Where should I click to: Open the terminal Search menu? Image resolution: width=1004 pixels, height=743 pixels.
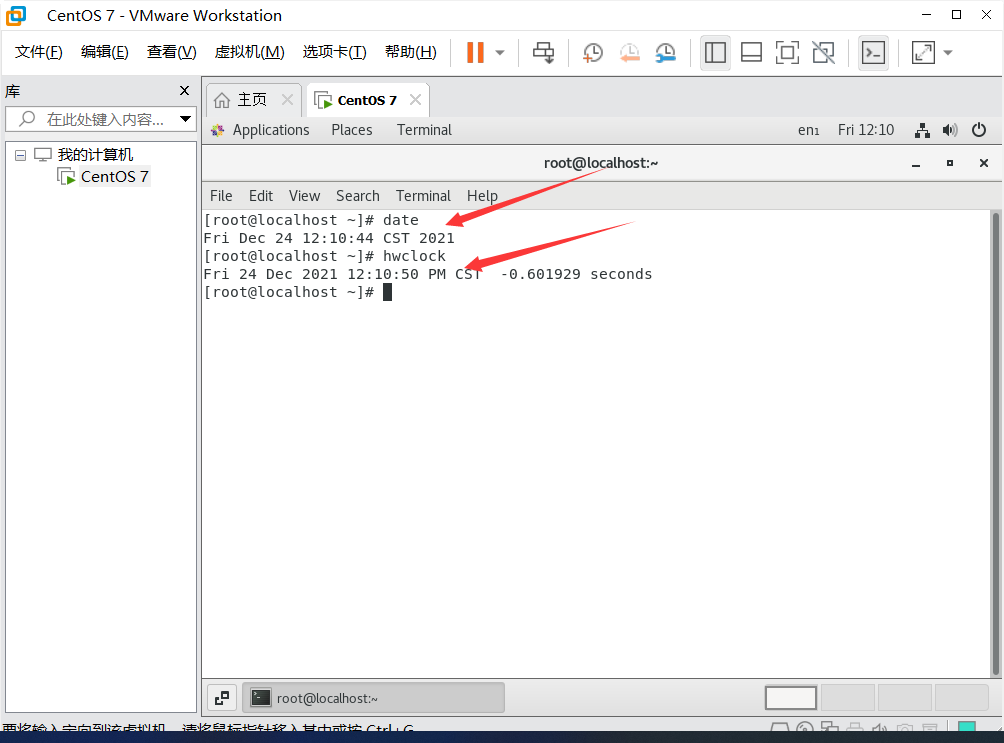358,196
